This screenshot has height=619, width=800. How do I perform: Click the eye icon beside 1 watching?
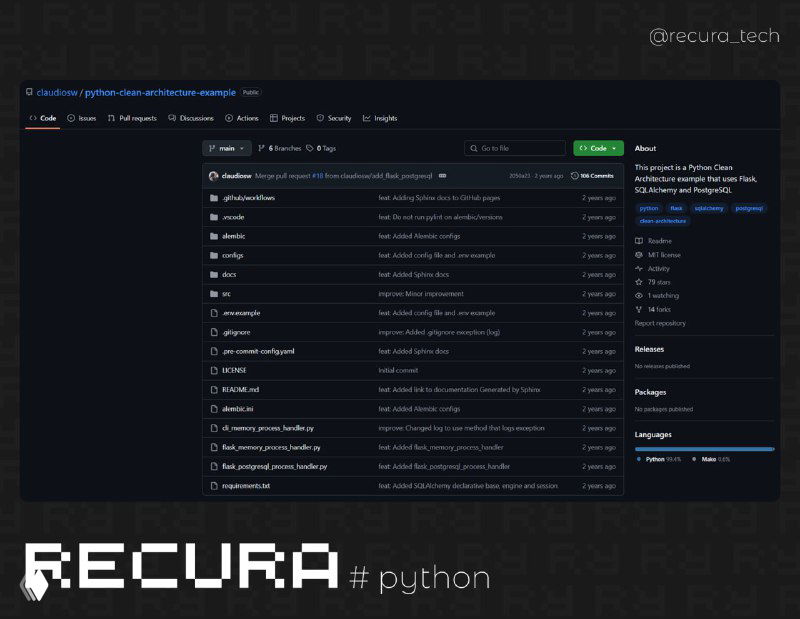coord(638,295)
